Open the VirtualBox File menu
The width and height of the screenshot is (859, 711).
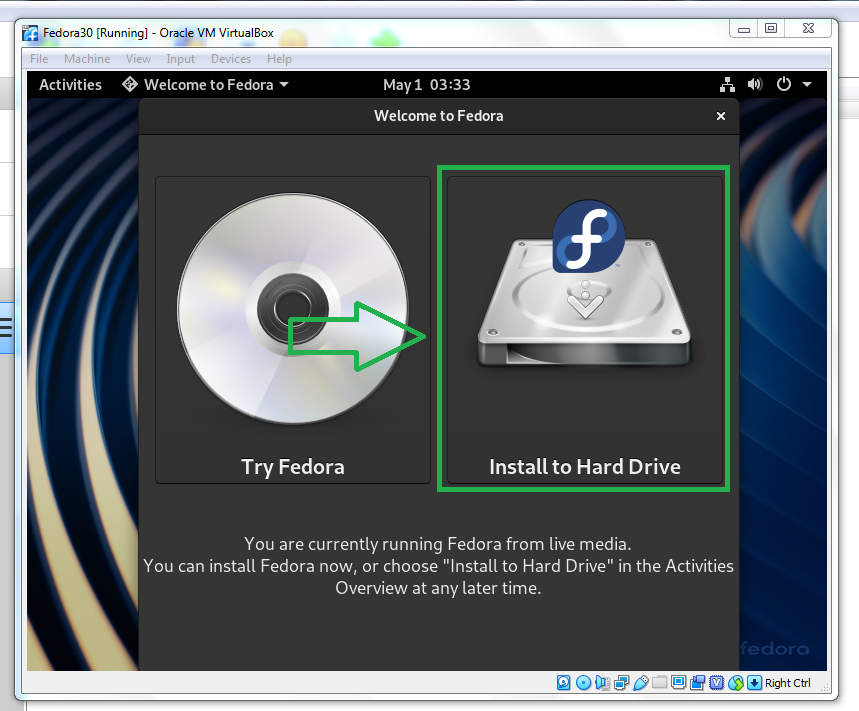(x=39, y=59)
